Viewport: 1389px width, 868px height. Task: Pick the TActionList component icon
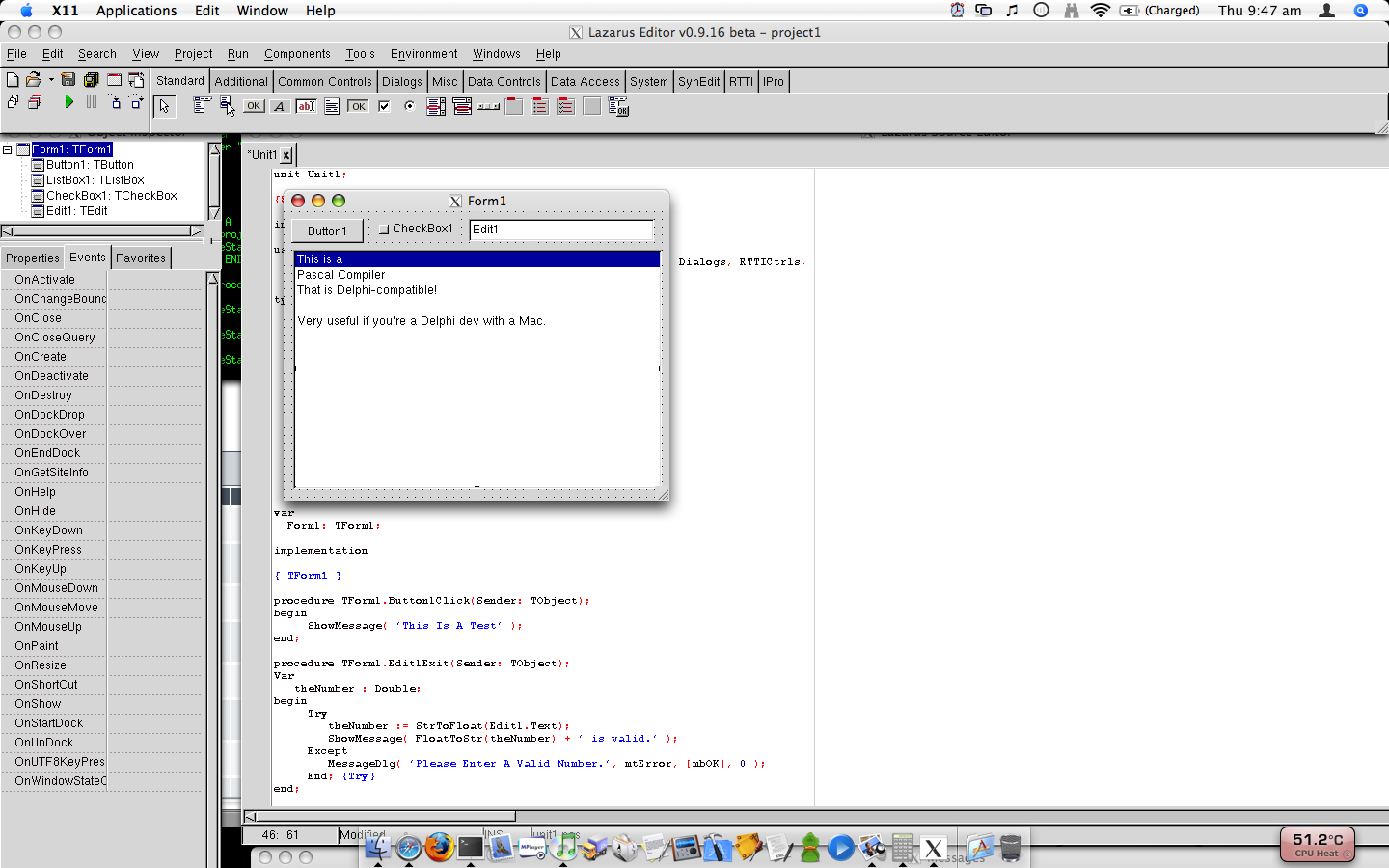[618, 106]
